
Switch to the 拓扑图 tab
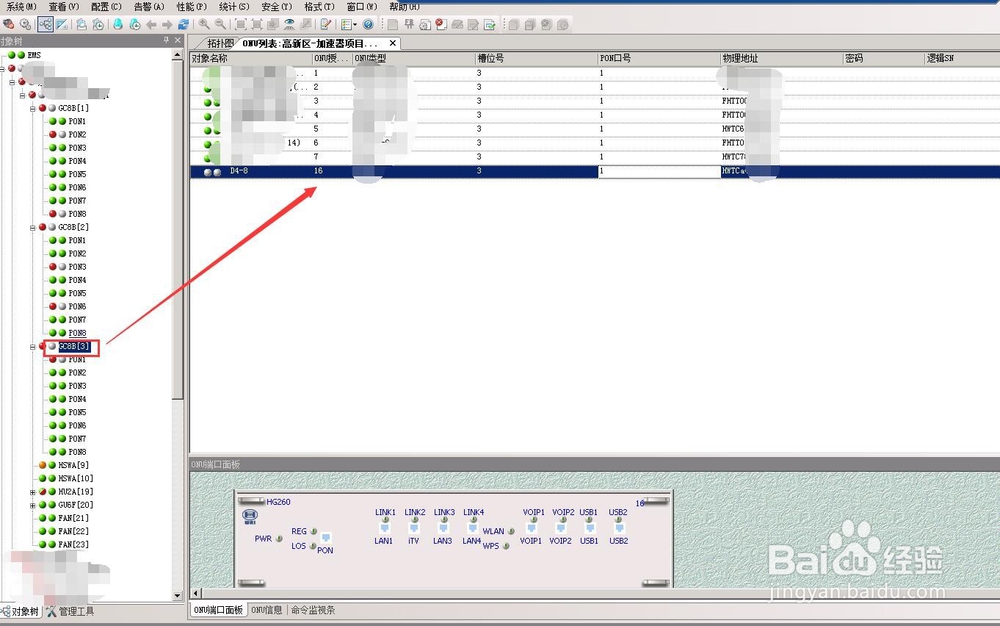tap(220, 43)
